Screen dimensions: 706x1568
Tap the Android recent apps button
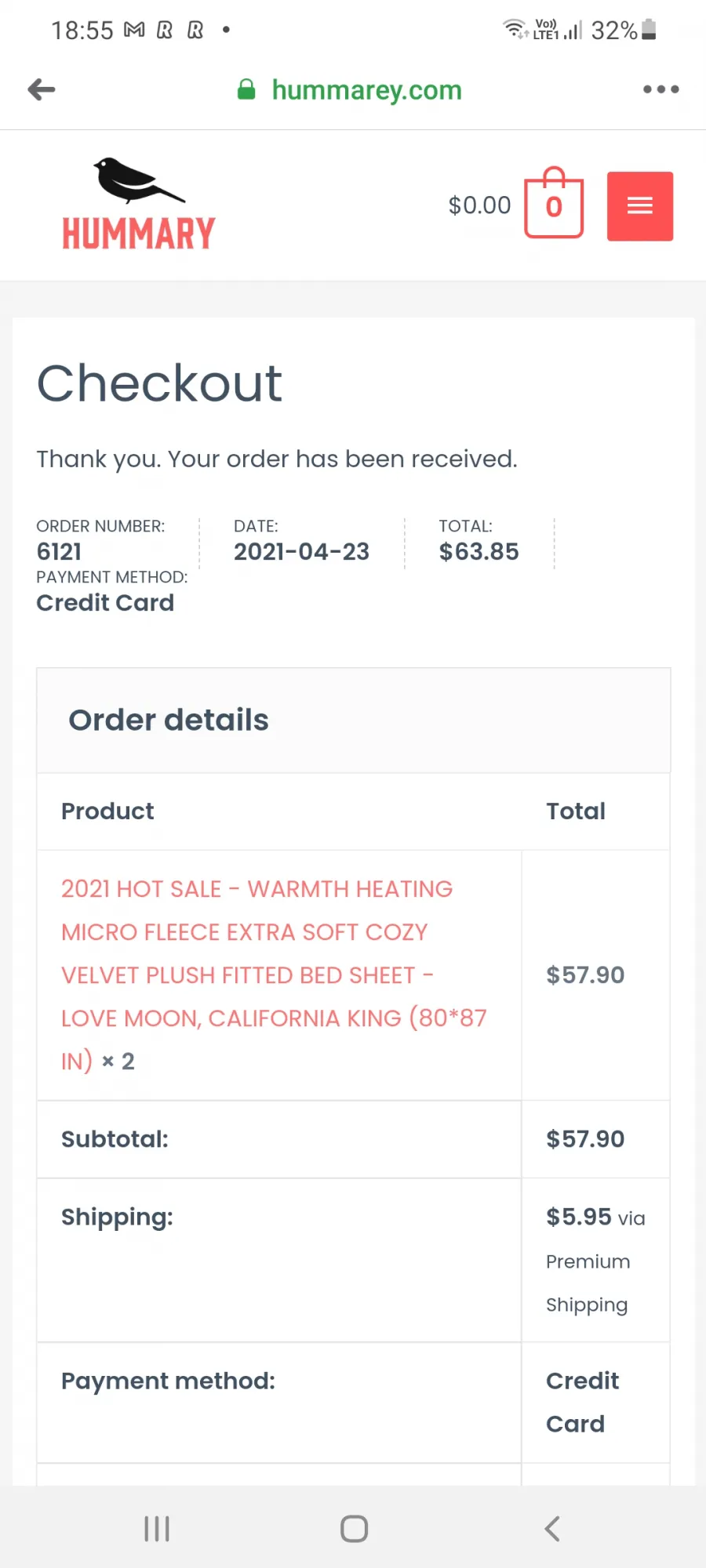coord(157,1528)
